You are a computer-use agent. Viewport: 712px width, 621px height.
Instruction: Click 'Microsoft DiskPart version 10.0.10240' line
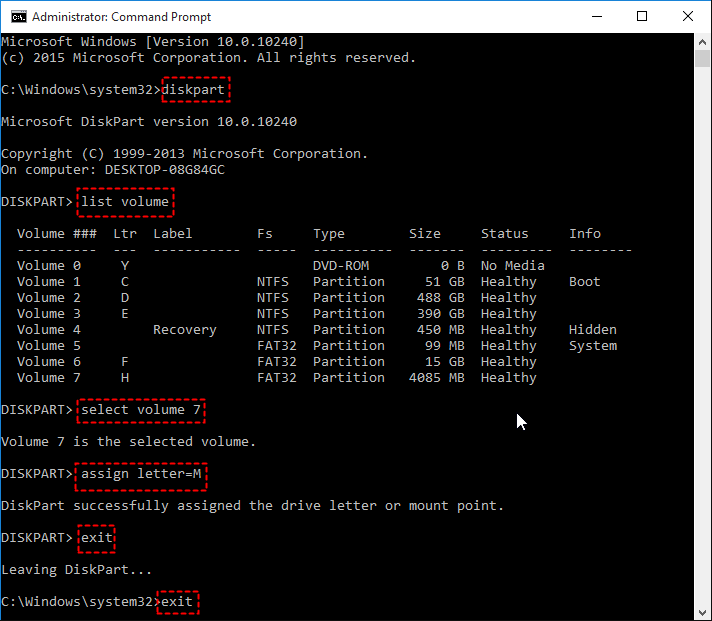tap(149, 122)
